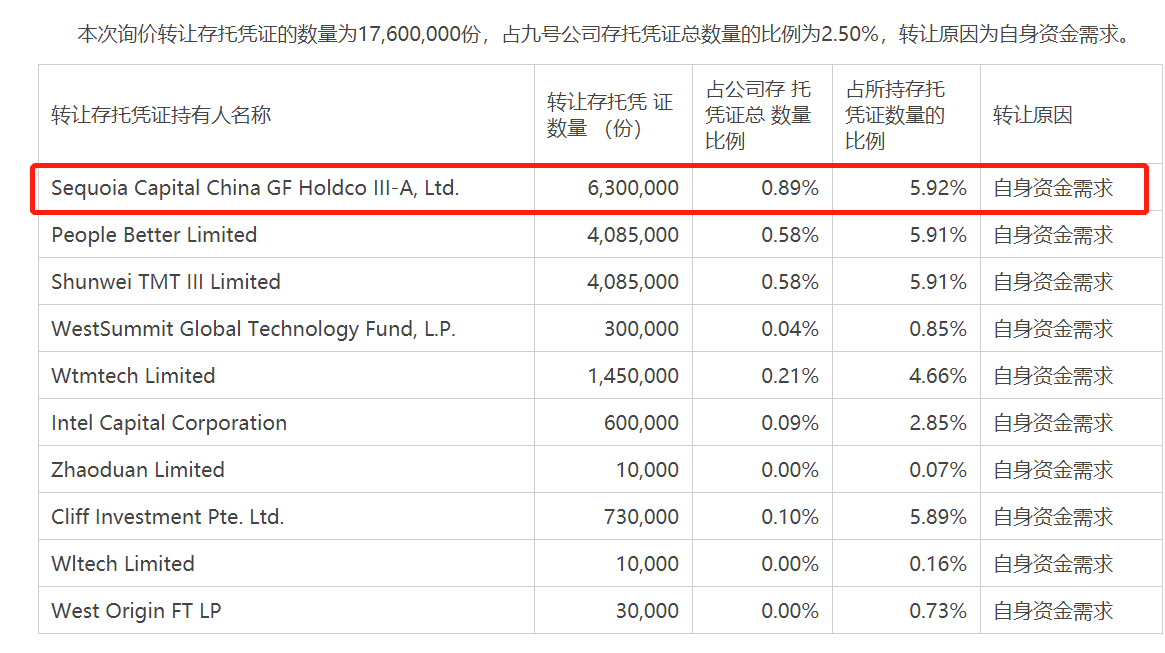Click the 600,000 quantity value
1165x653 pixels.
point(641,423)
